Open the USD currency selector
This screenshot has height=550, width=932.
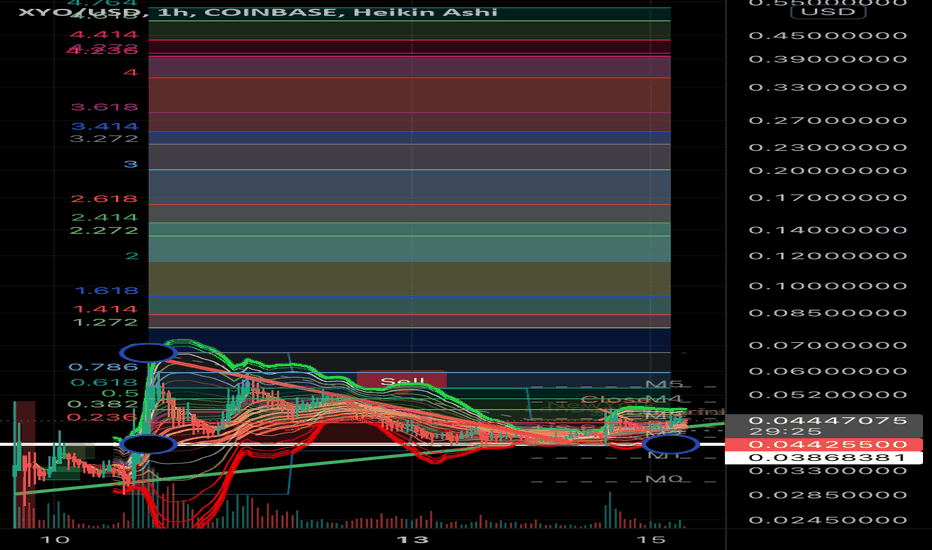click(x=828, y=12)
